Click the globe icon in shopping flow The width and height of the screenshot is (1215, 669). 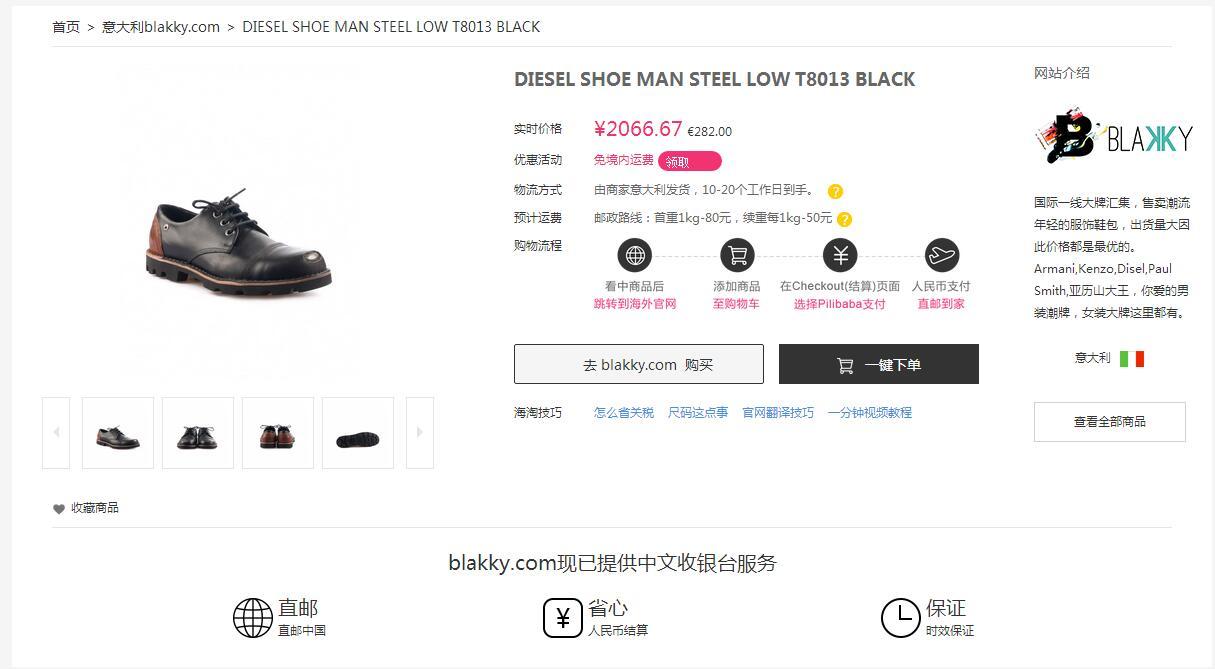pos(635,255)
